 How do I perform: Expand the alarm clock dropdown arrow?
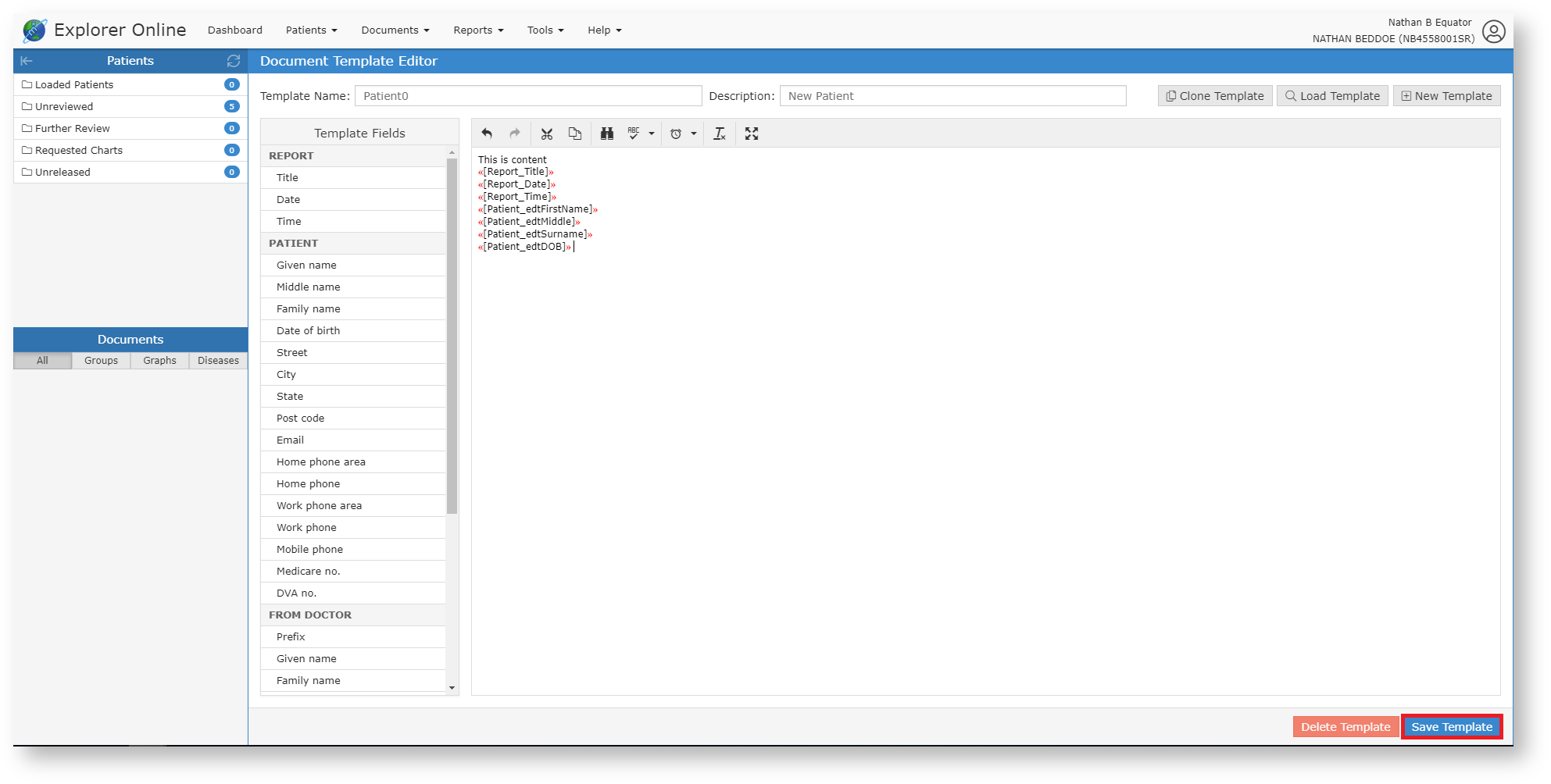point(694,134)
